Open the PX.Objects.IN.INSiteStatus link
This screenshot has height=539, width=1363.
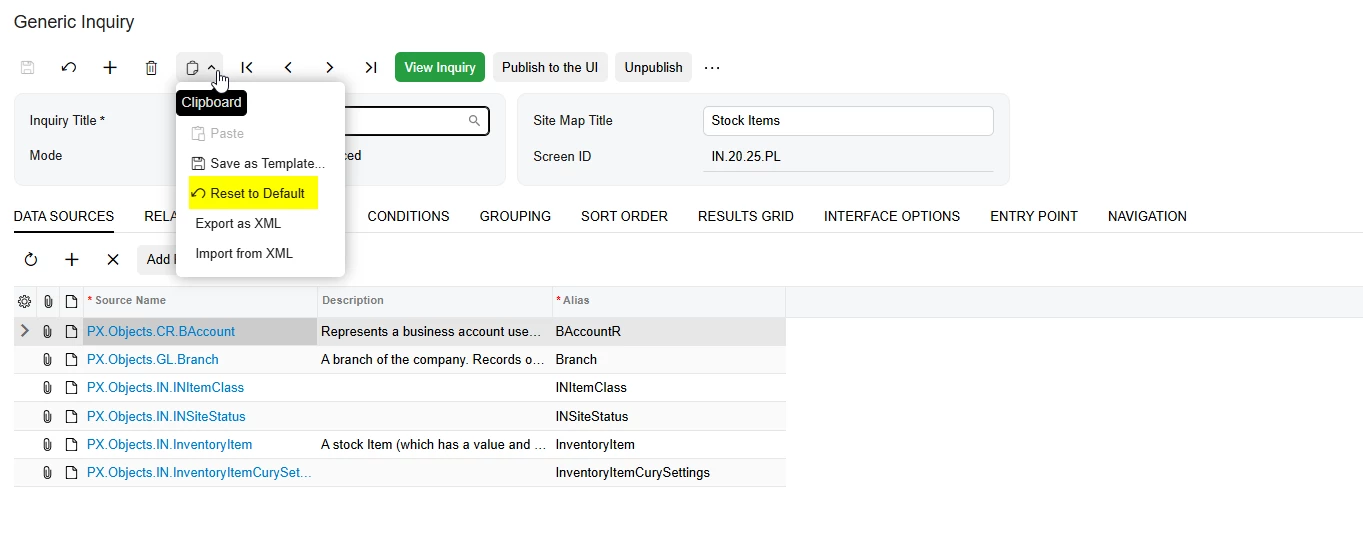pos(166,416)
